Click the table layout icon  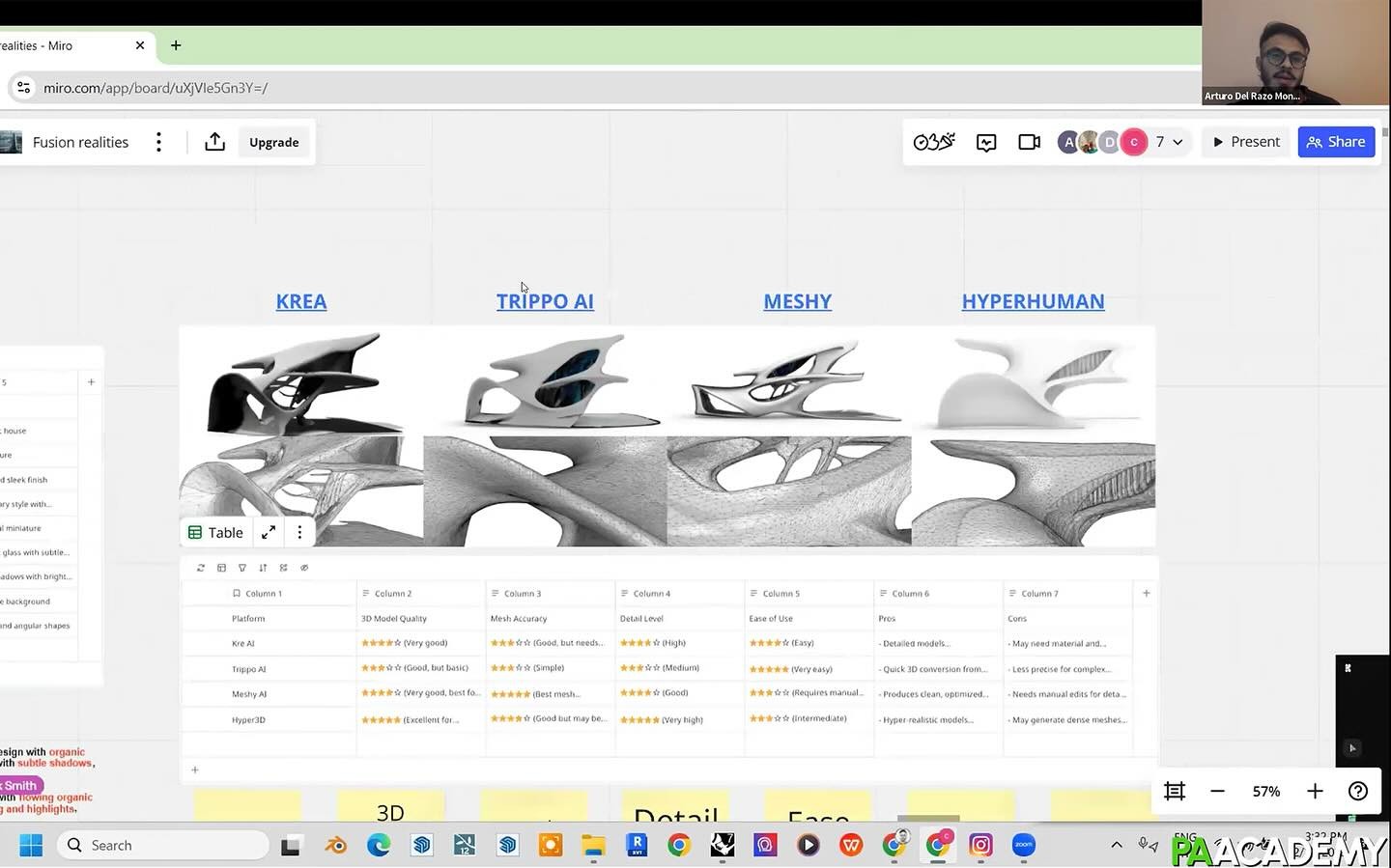(x=221, y=568)
